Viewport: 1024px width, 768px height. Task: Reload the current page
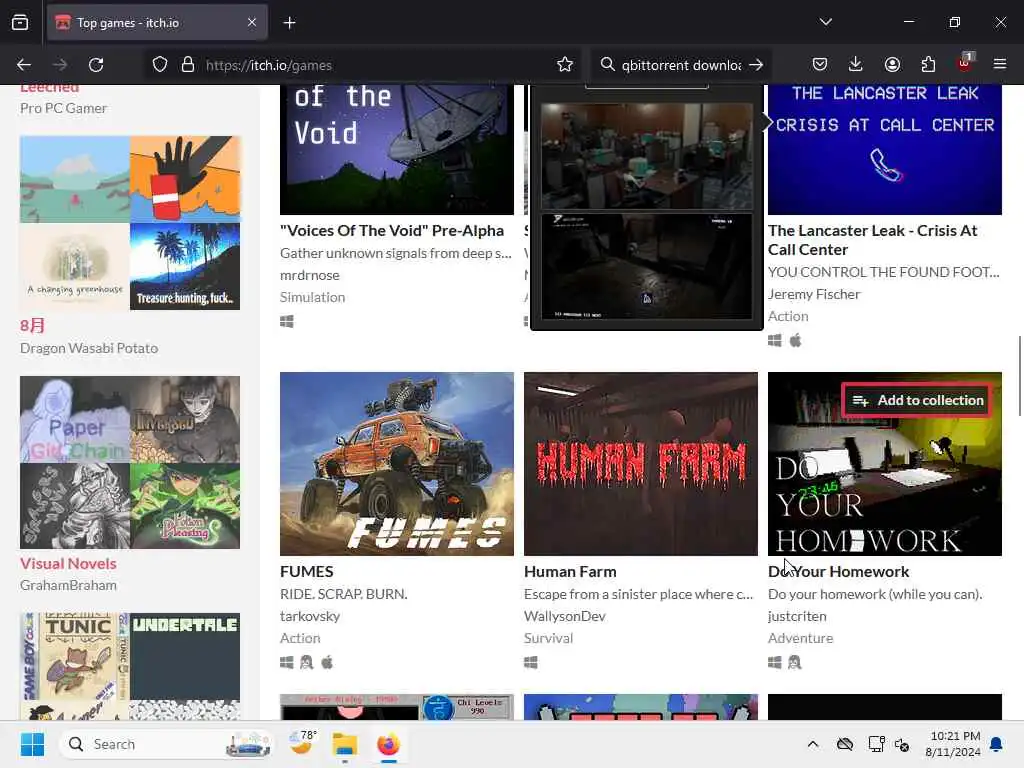pyautogui.click(x=96, y=65)
